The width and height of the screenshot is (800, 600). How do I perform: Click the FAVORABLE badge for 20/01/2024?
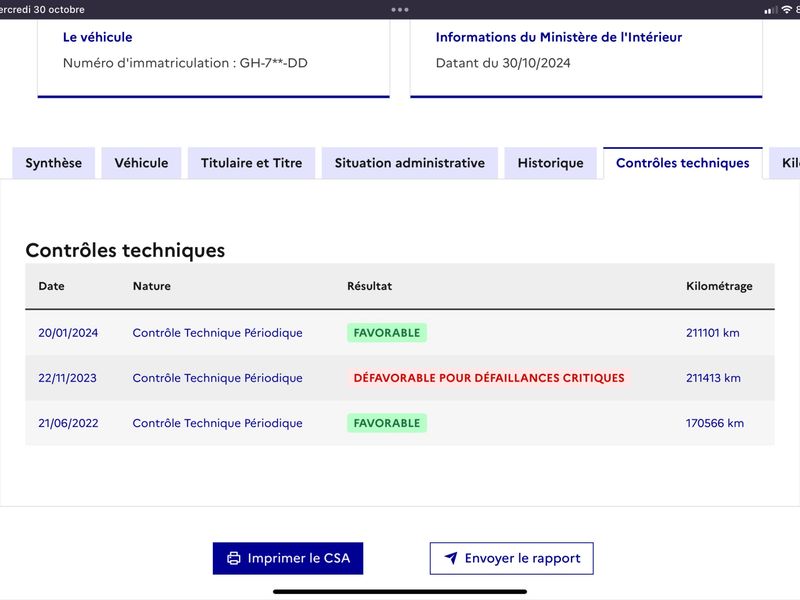coord(387,333)
